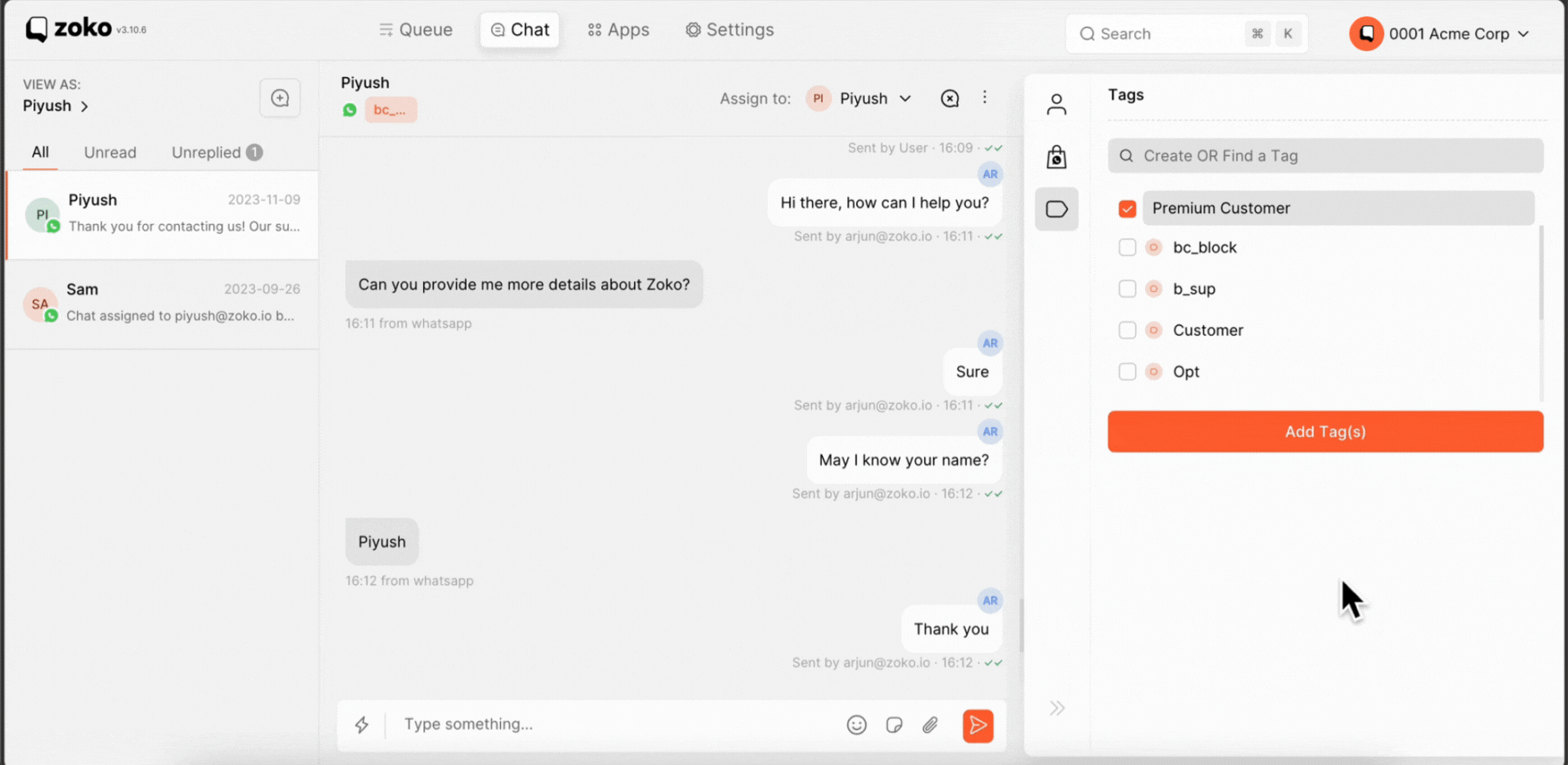Select the Unread conversations filter
Screen dimensions: 1568x765
110,152
